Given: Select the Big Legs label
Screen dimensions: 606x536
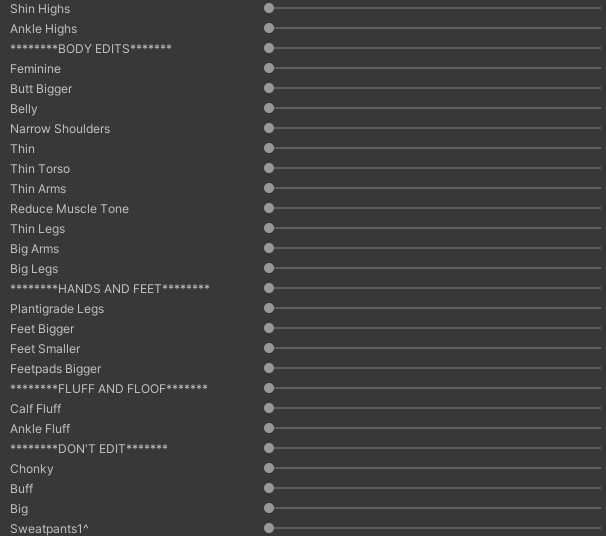Looking at the screenshot, I should (34, 269).
